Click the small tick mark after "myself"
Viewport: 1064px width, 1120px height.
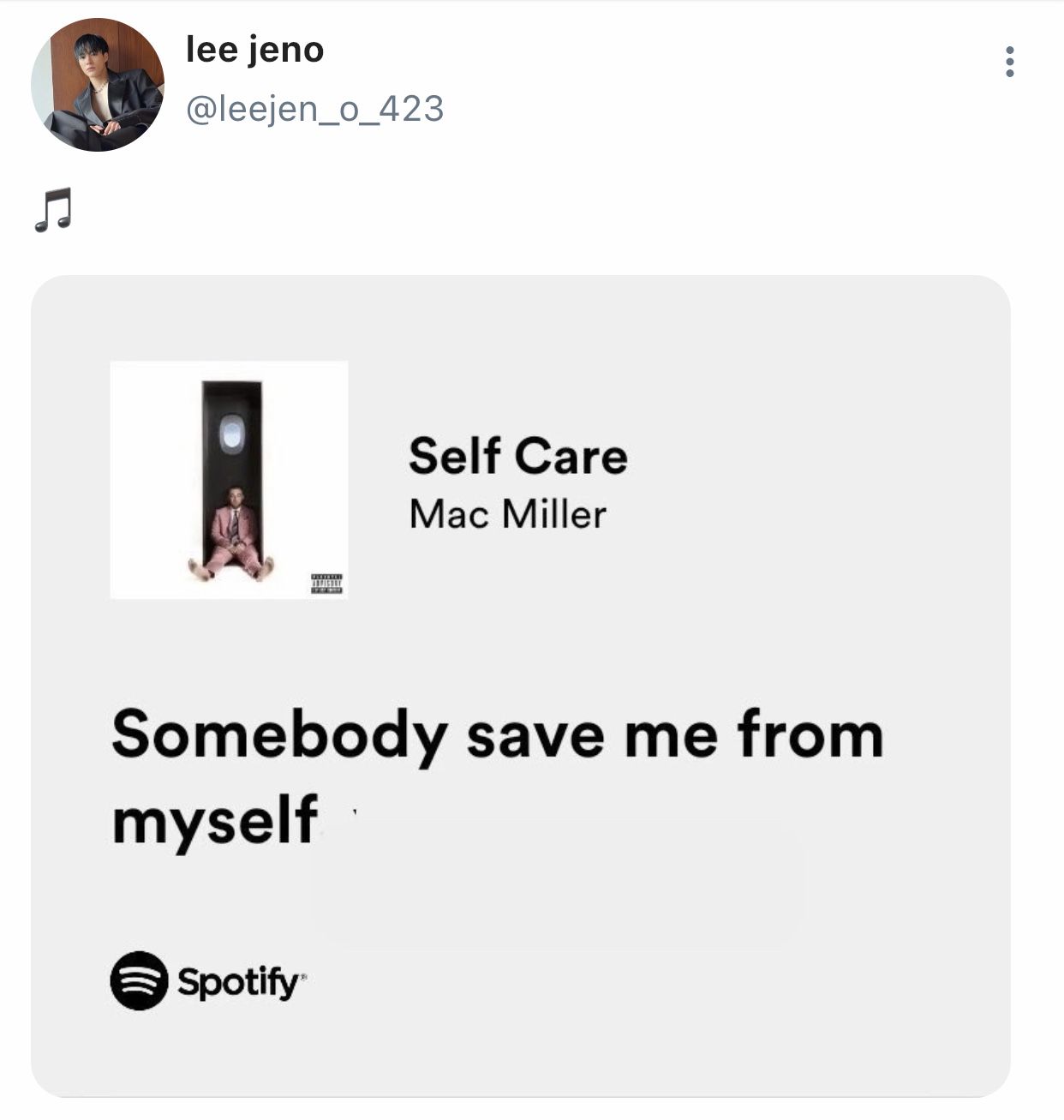354,812
